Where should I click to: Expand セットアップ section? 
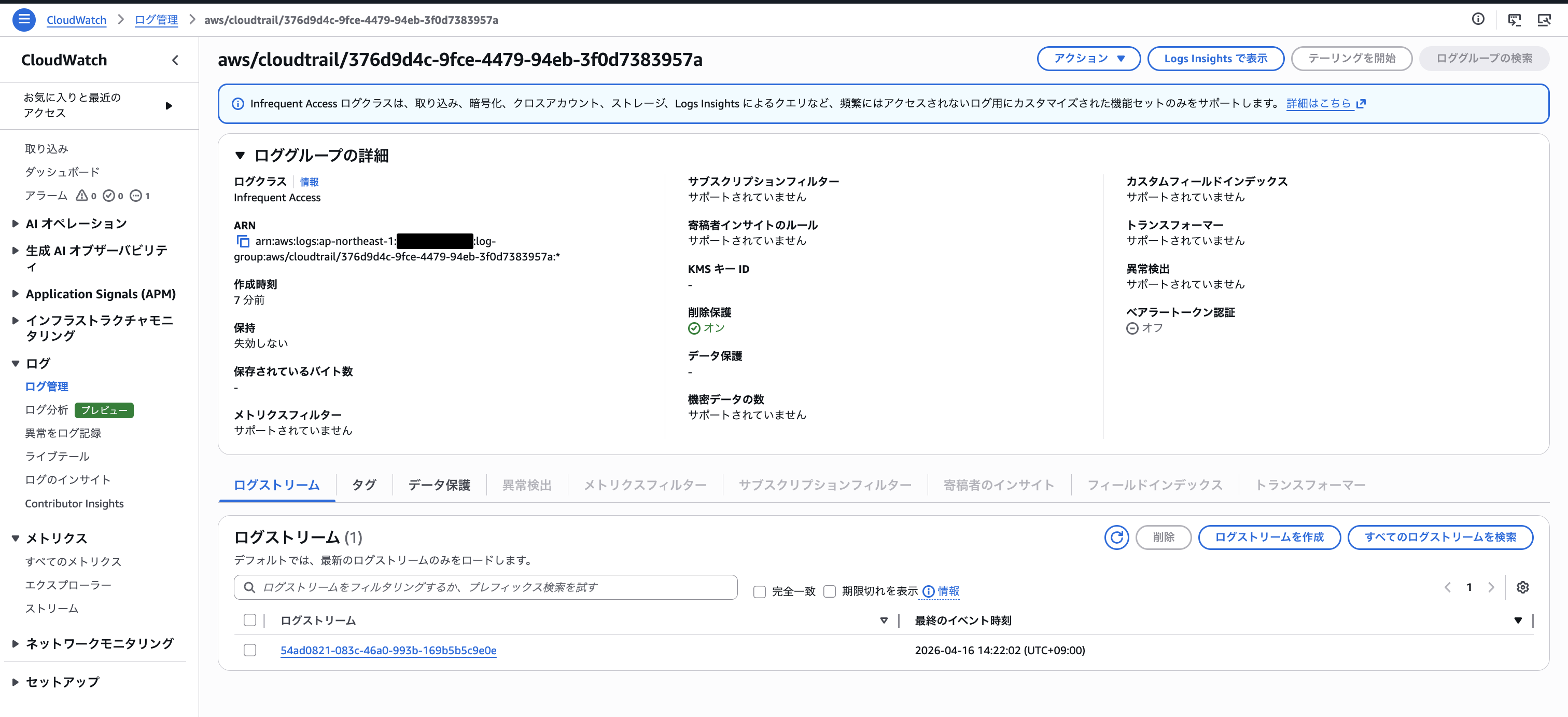[x=16, y=682]
